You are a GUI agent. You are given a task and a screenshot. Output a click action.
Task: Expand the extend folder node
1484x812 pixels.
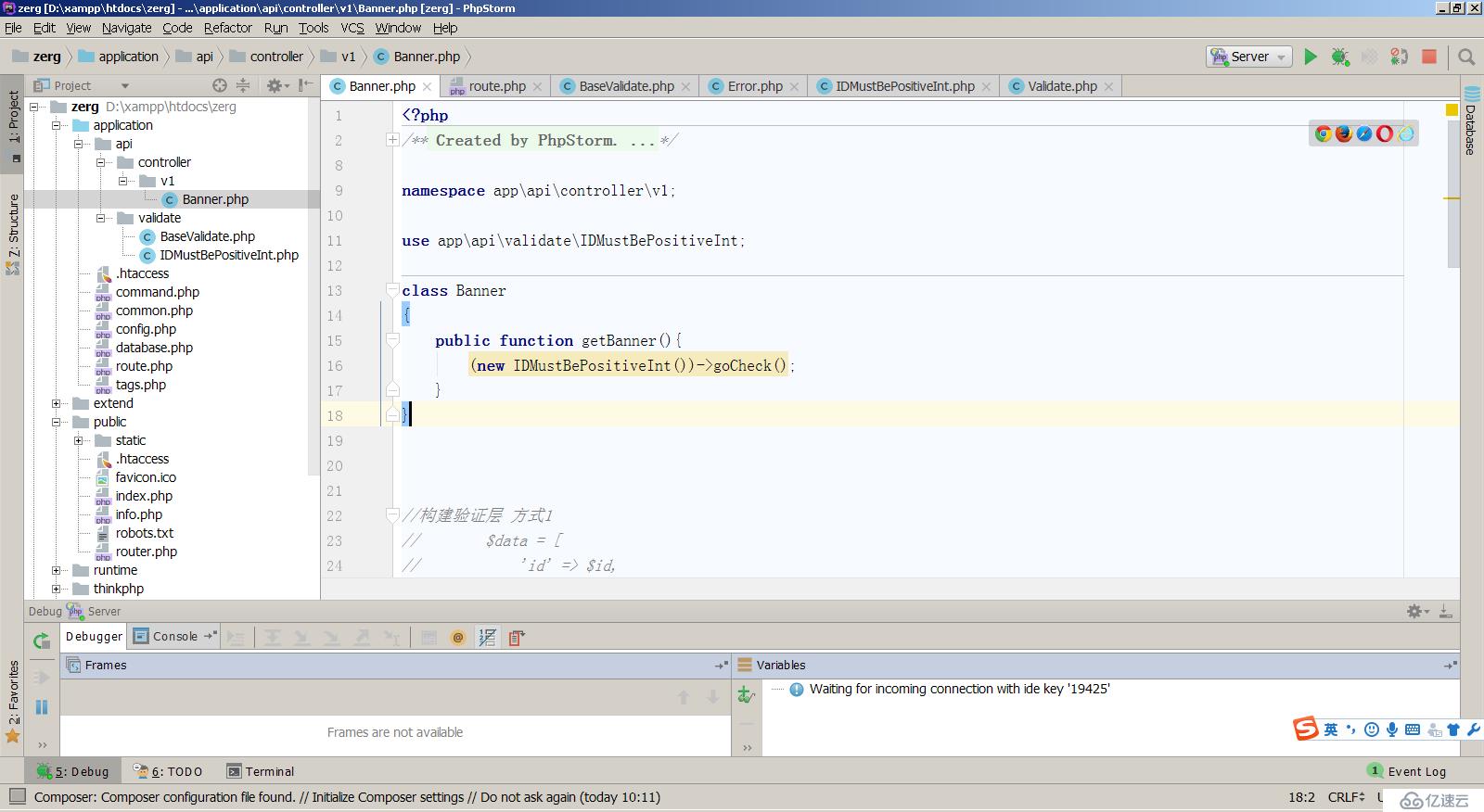click(57, 403)
